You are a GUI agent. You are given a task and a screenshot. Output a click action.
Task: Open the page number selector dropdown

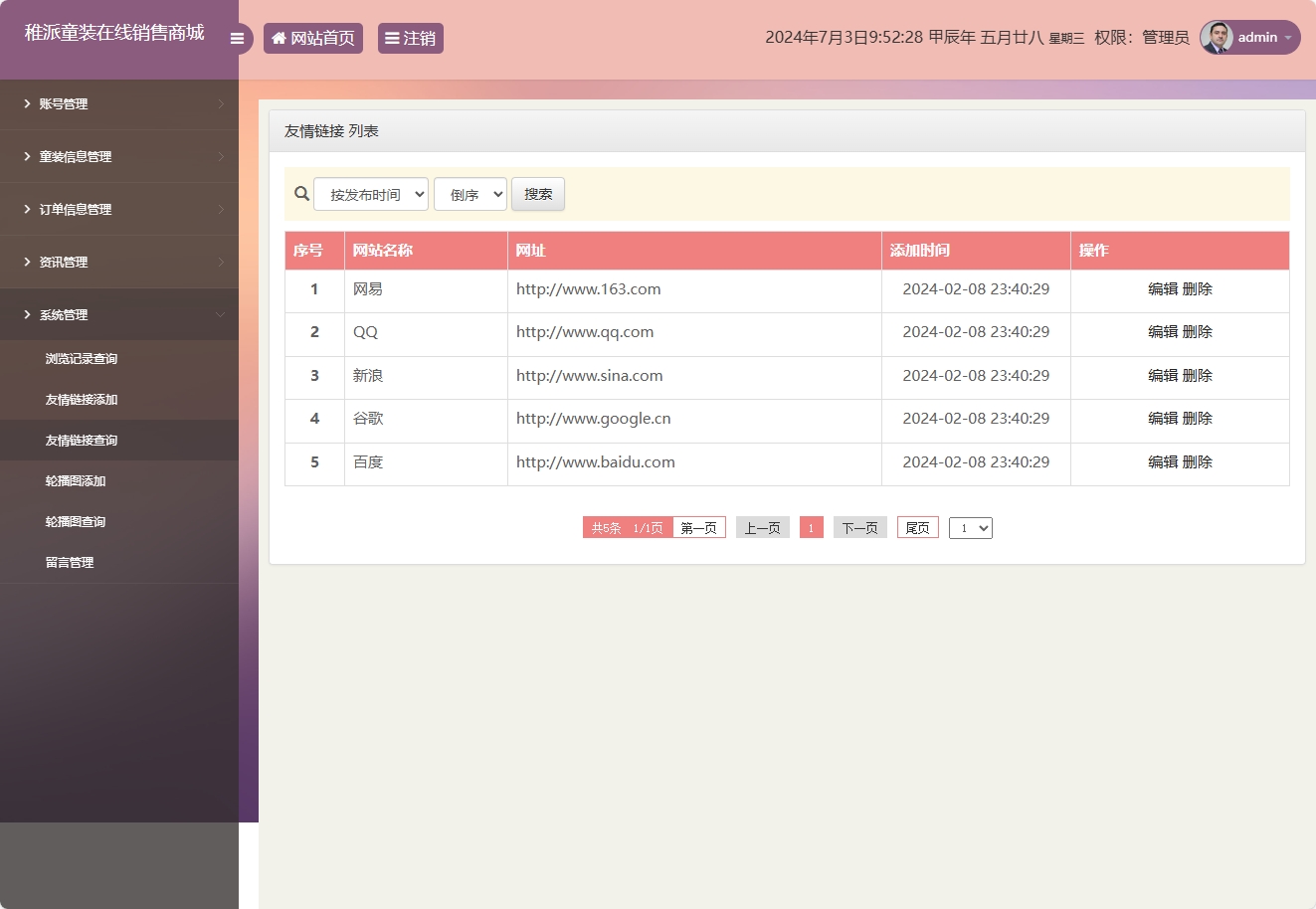coord(970,527)
